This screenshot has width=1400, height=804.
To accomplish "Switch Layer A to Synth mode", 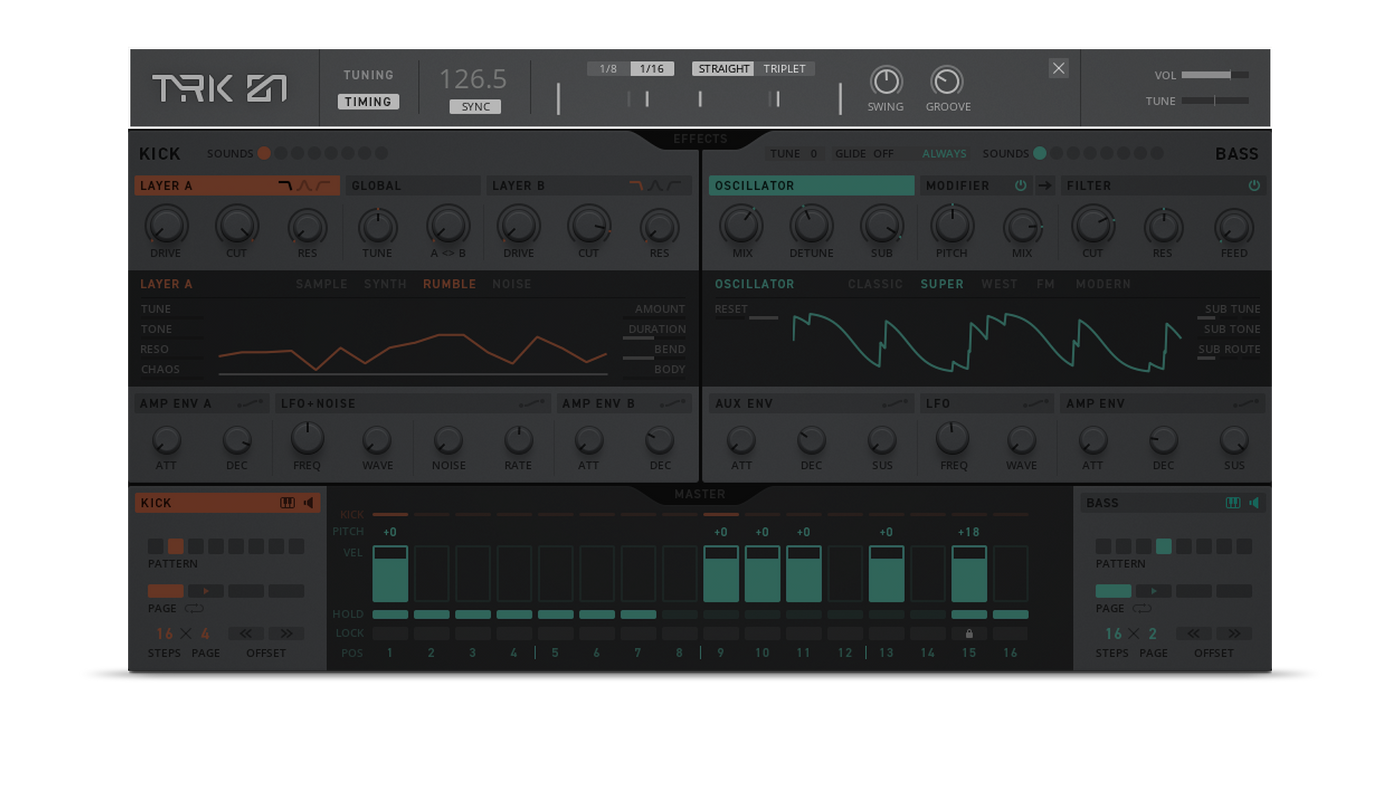I will [x=385, y=284].
